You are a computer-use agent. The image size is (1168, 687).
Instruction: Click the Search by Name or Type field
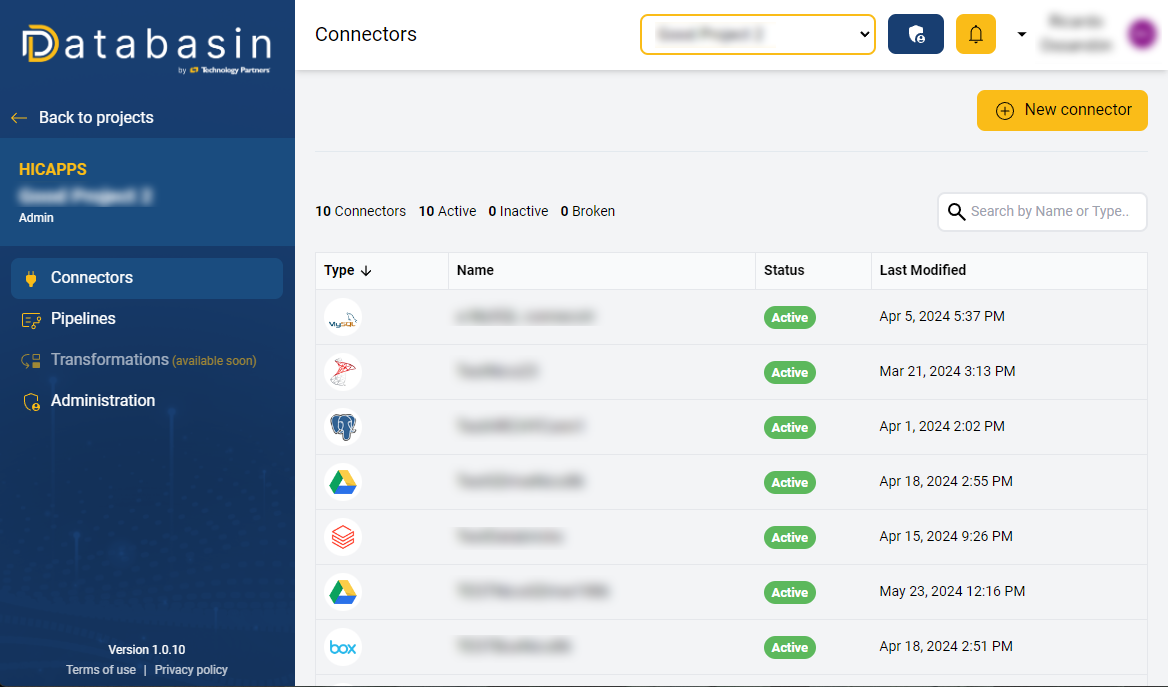(x=1050, y=211)
